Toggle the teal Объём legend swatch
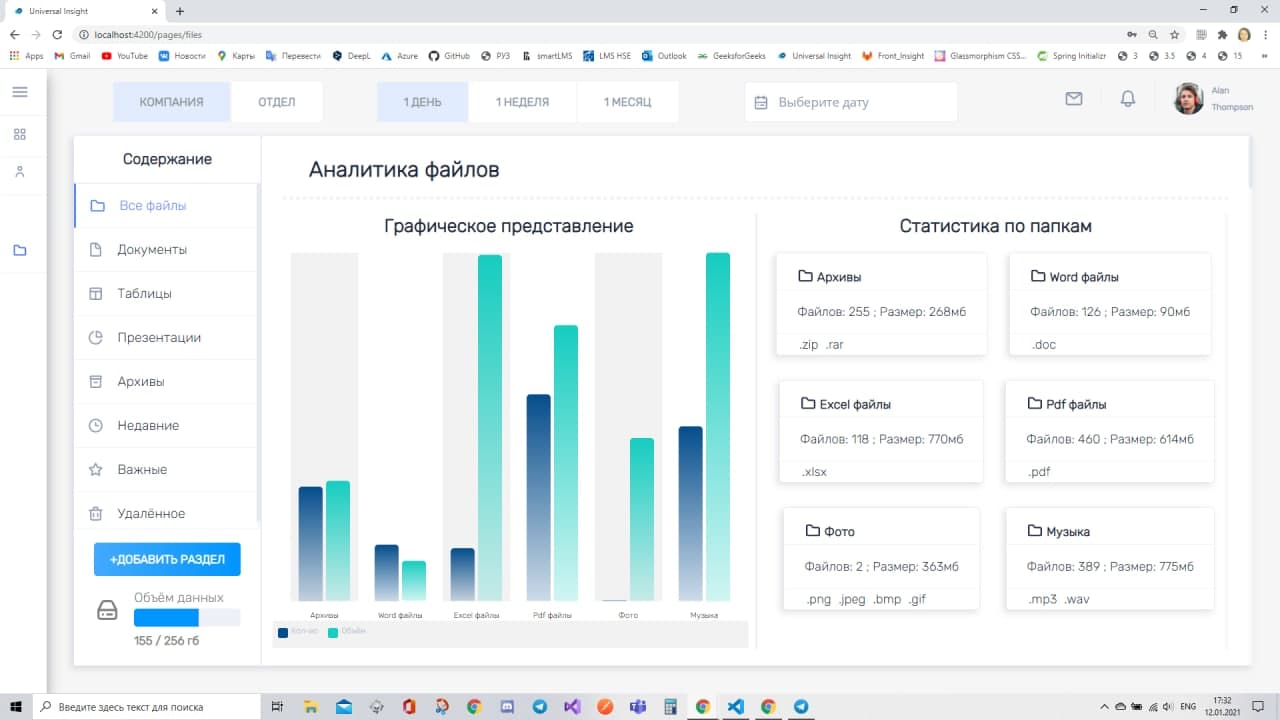1280x720 pixels. tap(333, 632)
